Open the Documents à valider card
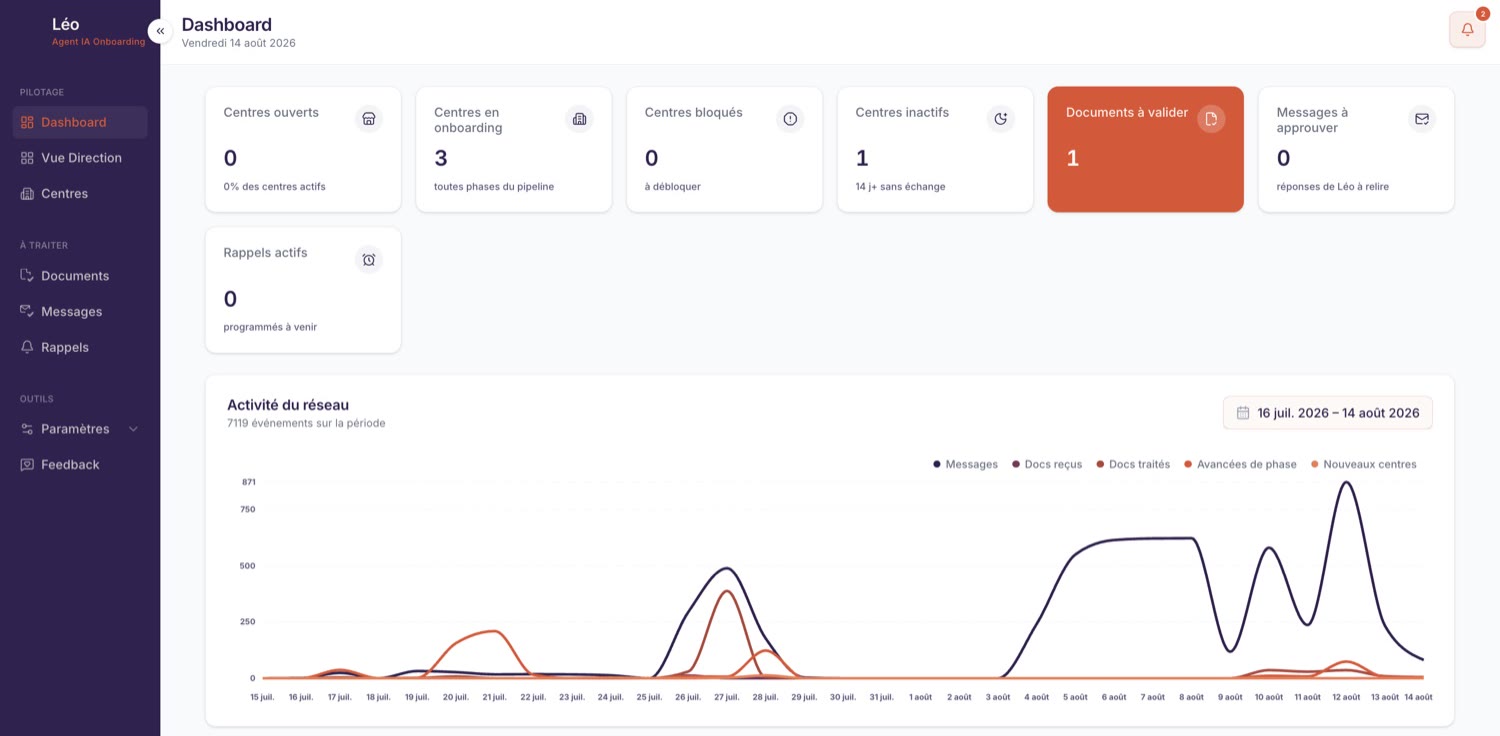The width and height of the screenshot is (1500, 736). (x=1145, y=149)
